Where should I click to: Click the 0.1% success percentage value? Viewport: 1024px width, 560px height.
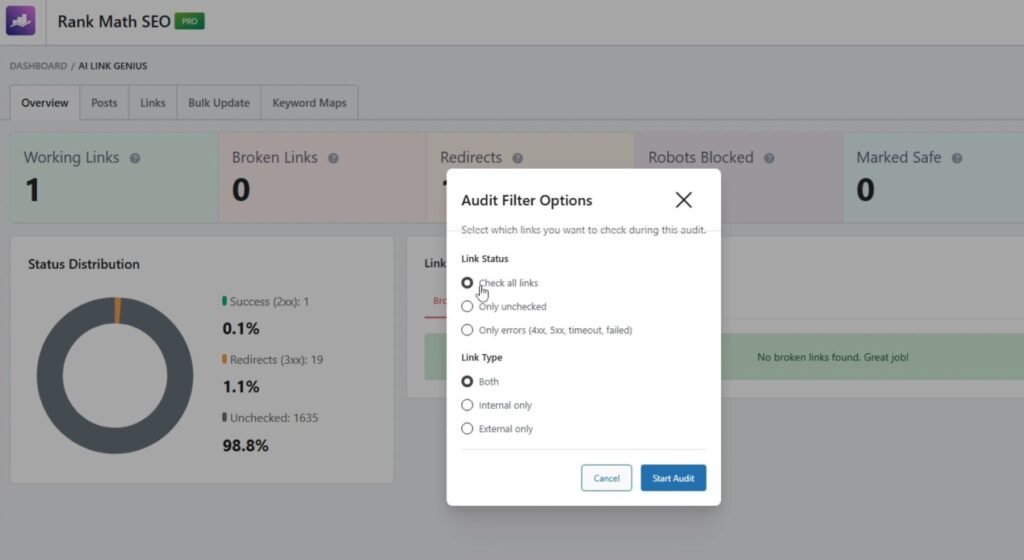pos(241,328)
